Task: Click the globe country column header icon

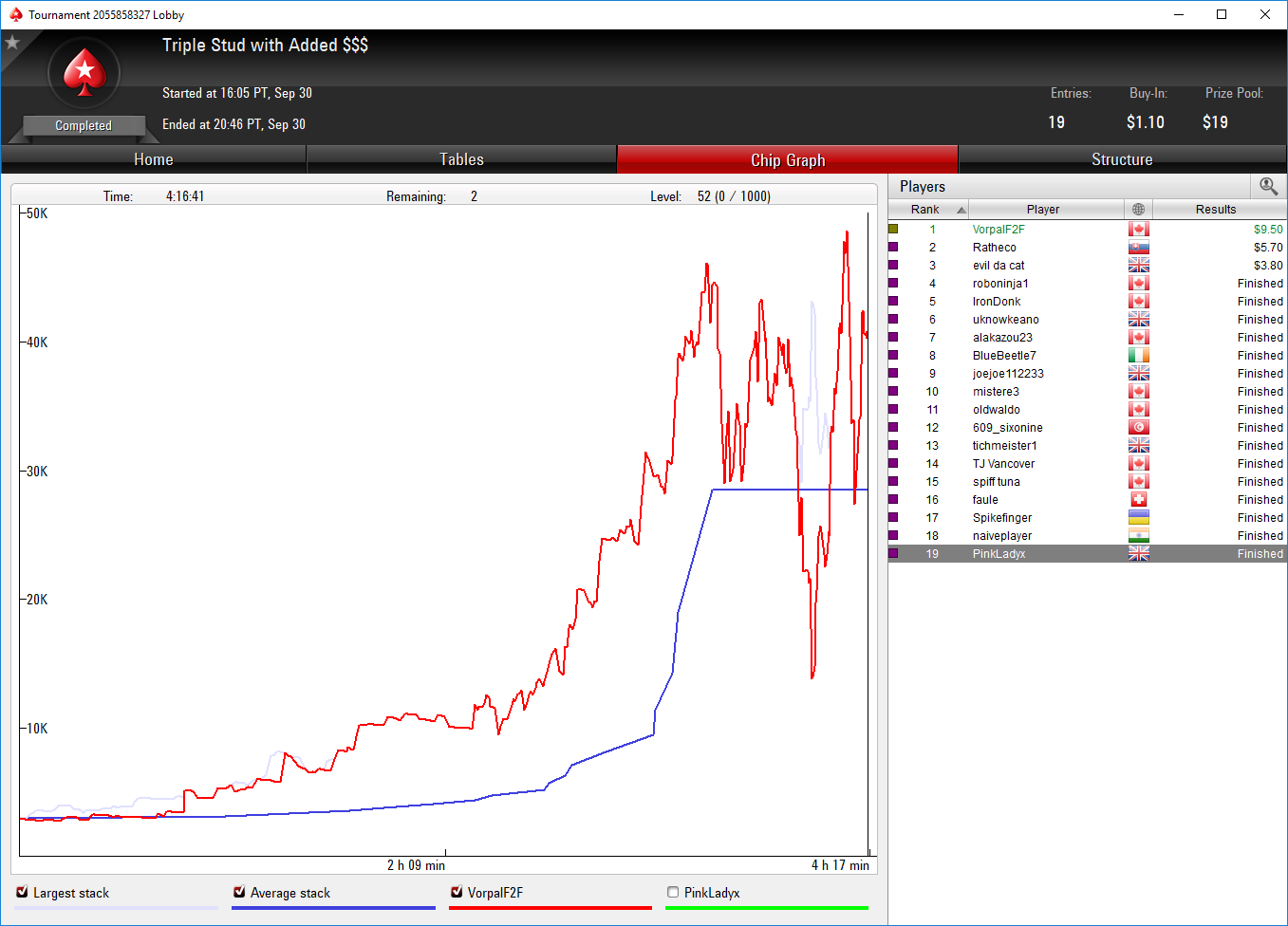Action: (1139, 209)
